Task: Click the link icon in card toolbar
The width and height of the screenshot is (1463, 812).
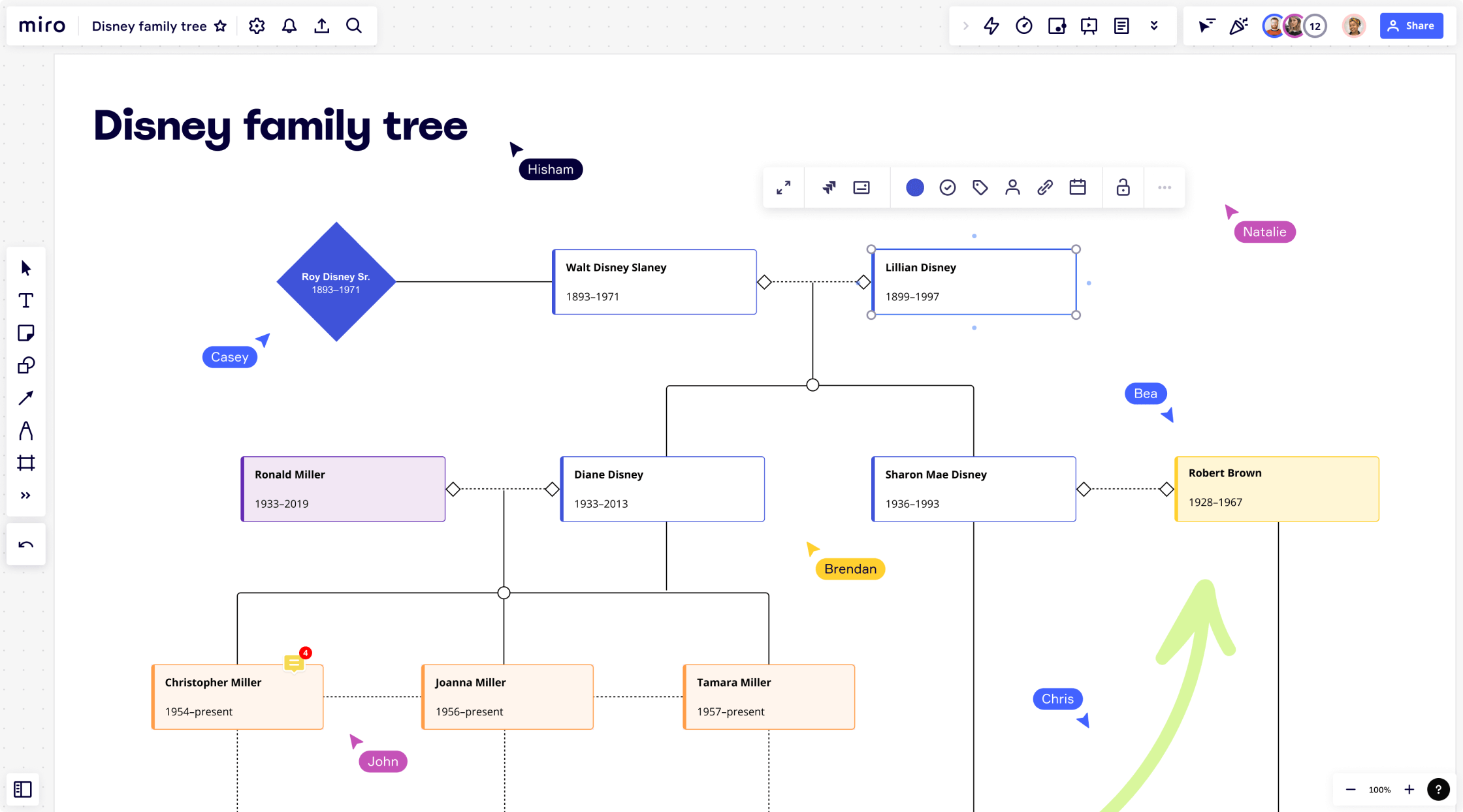Action: tap(1045, 188)
